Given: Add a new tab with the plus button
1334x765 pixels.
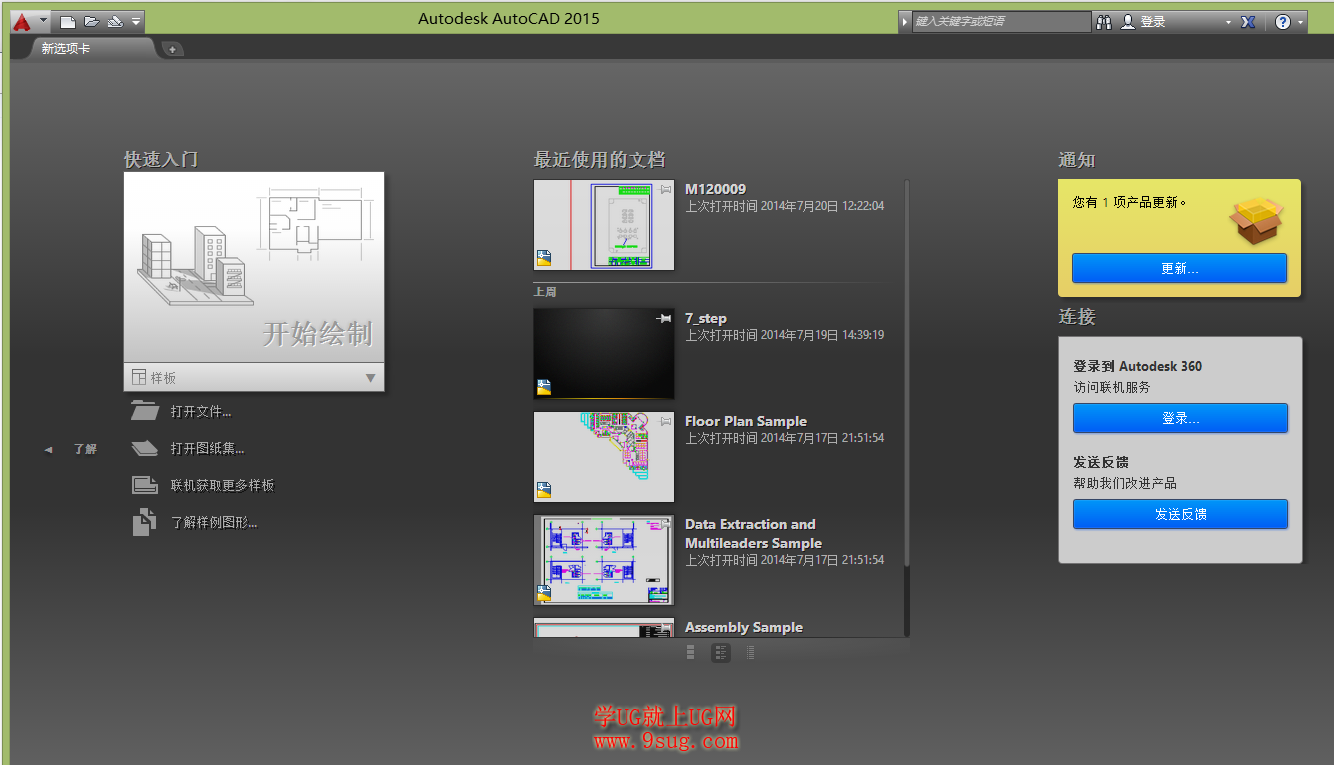Looking at the screenshot, I should click(172, 49).
